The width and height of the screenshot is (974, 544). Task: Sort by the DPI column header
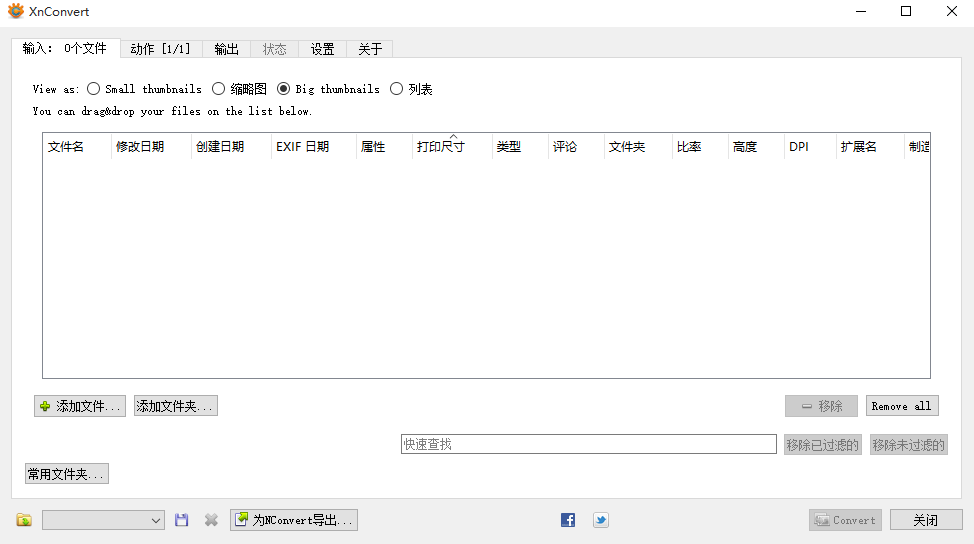pos(810,147)
